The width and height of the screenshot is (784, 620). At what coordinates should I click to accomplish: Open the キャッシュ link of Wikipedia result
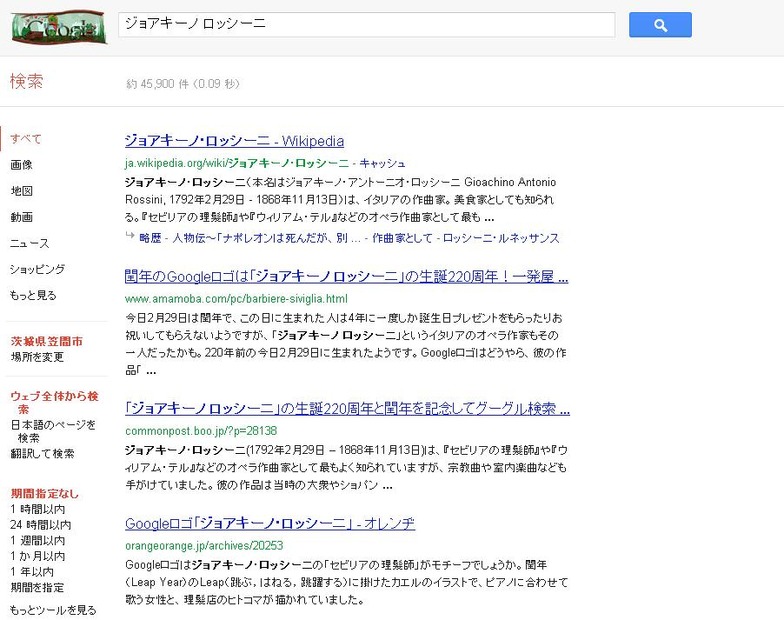[x=382, y=163]
